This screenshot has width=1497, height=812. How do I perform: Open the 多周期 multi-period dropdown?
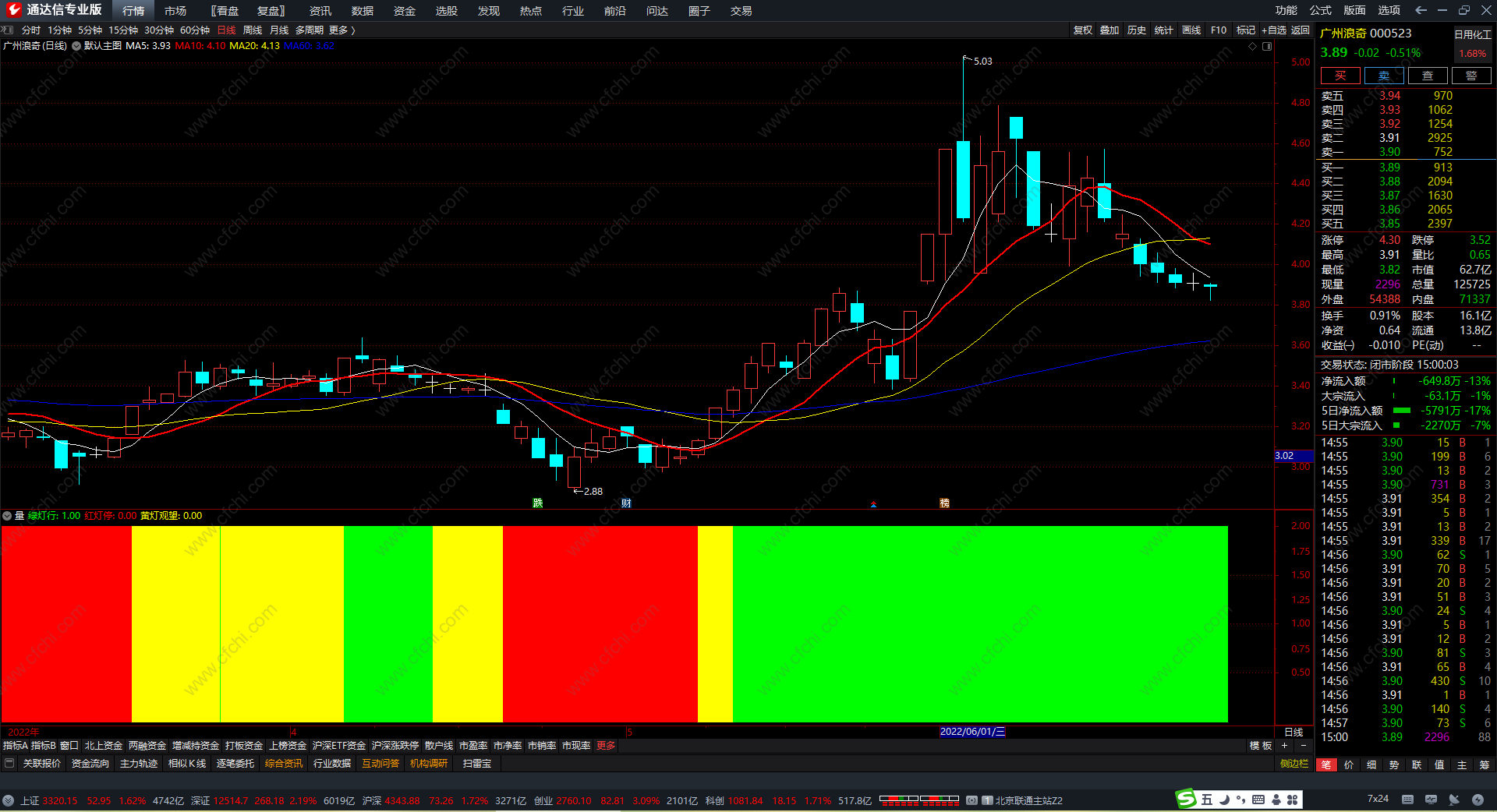click(x=310, y=30)
